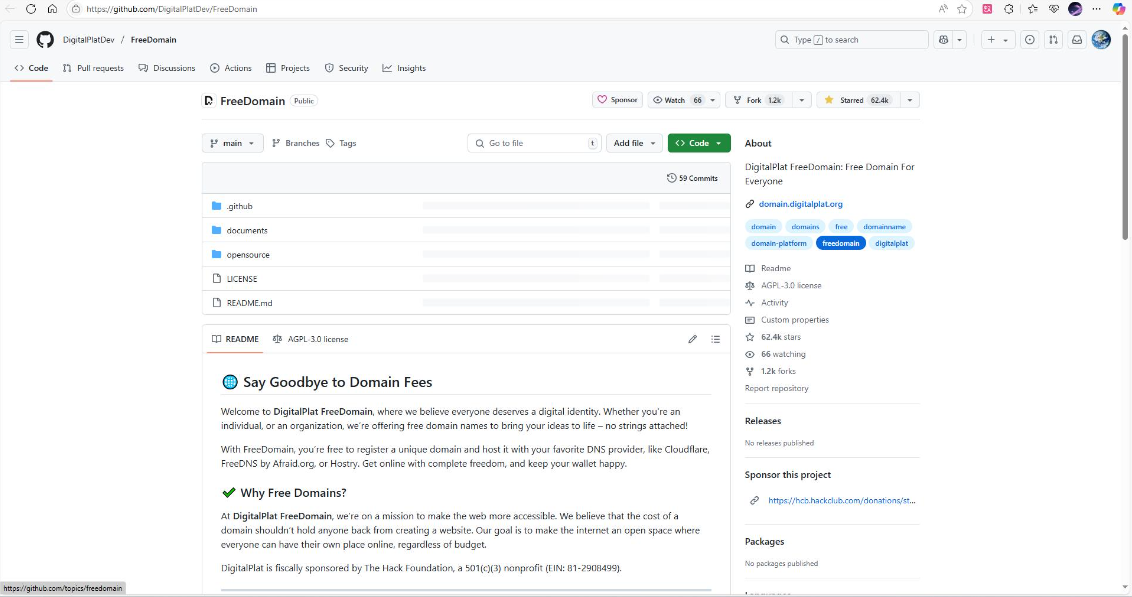1132x597 pixels.
Task: Open domain.digitalplat.org link
Action: click(801, 204)
